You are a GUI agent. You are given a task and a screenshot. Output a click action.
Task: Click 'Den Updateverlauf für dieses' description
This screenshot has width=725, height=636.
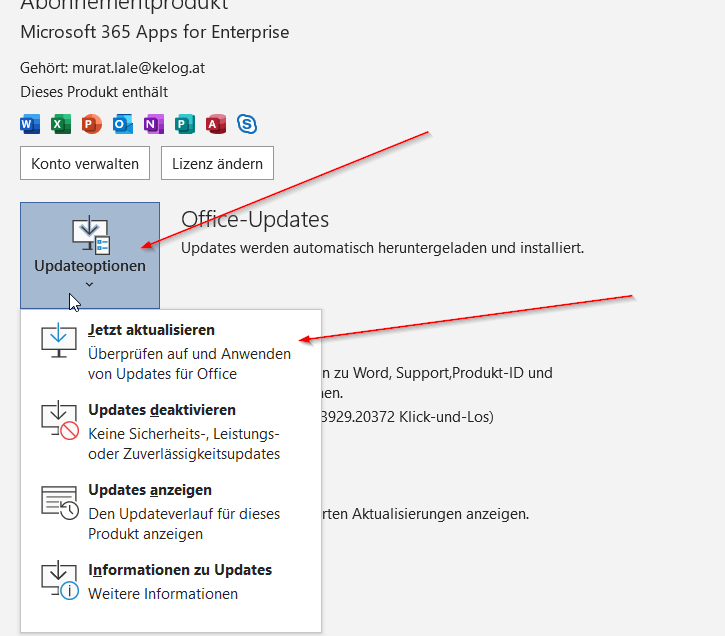pos(184,514)
